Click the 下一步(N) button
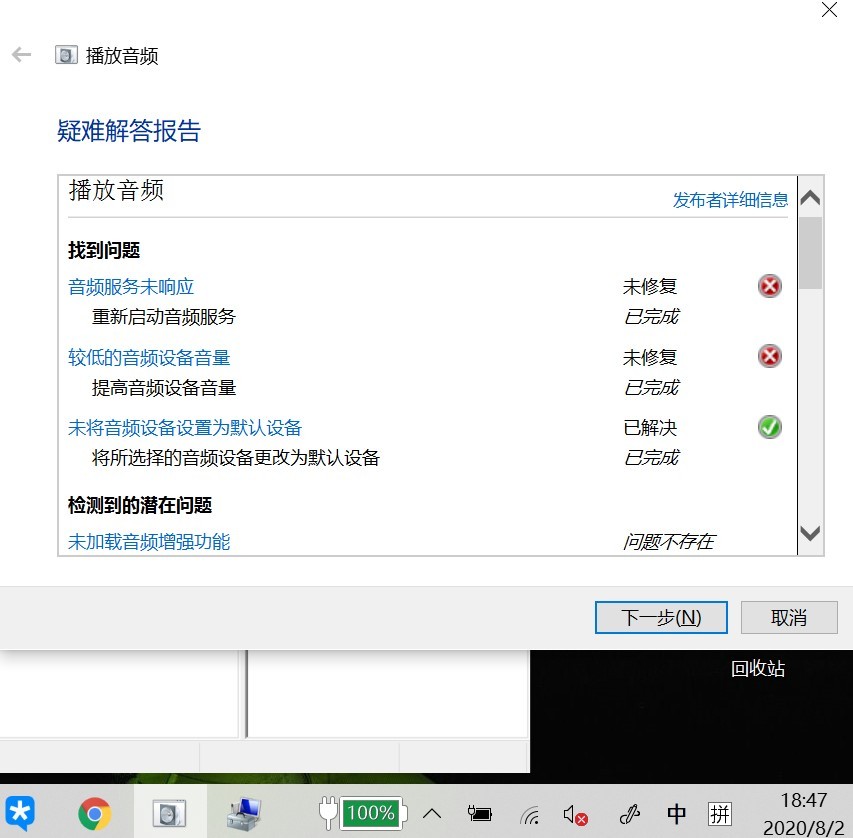The width and height of the screenshot is (853, 838). coord(661,618)
